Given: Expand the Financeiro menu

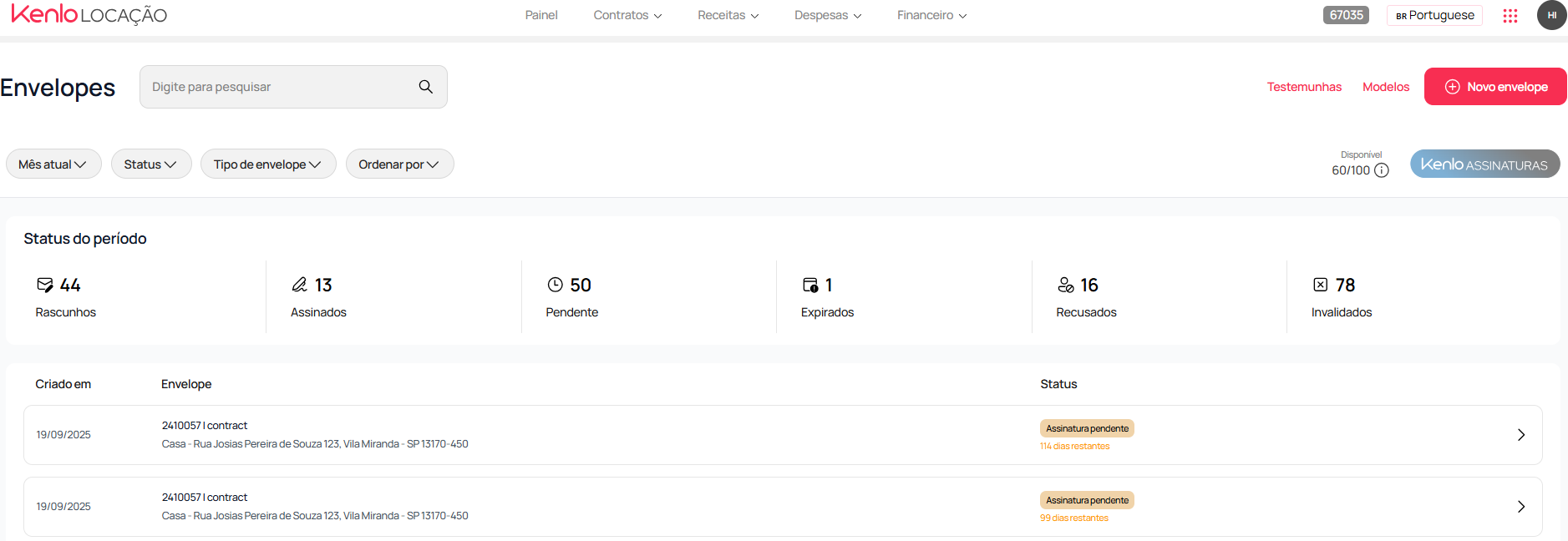Looking at the screenshot, I should 931,15.
